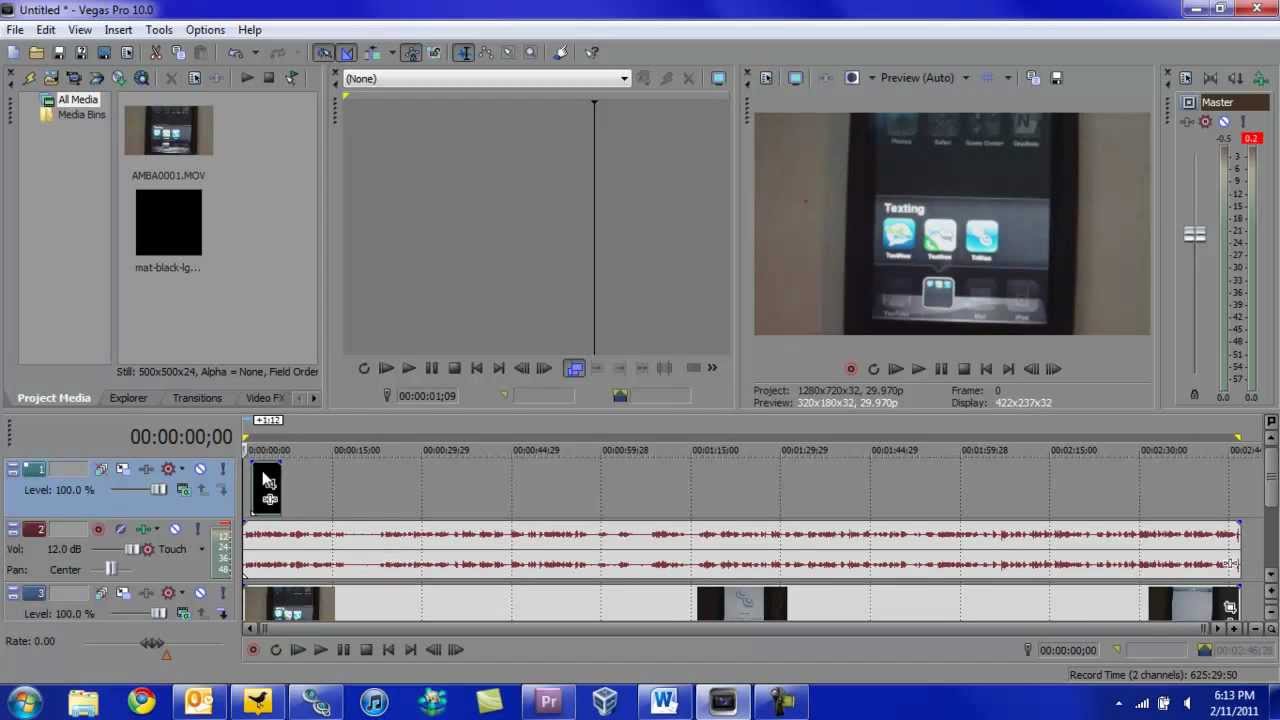The height and width of the screenshot is (720, 1280).
Task: Pause playback in timeline transport
Action: (343, 650)
